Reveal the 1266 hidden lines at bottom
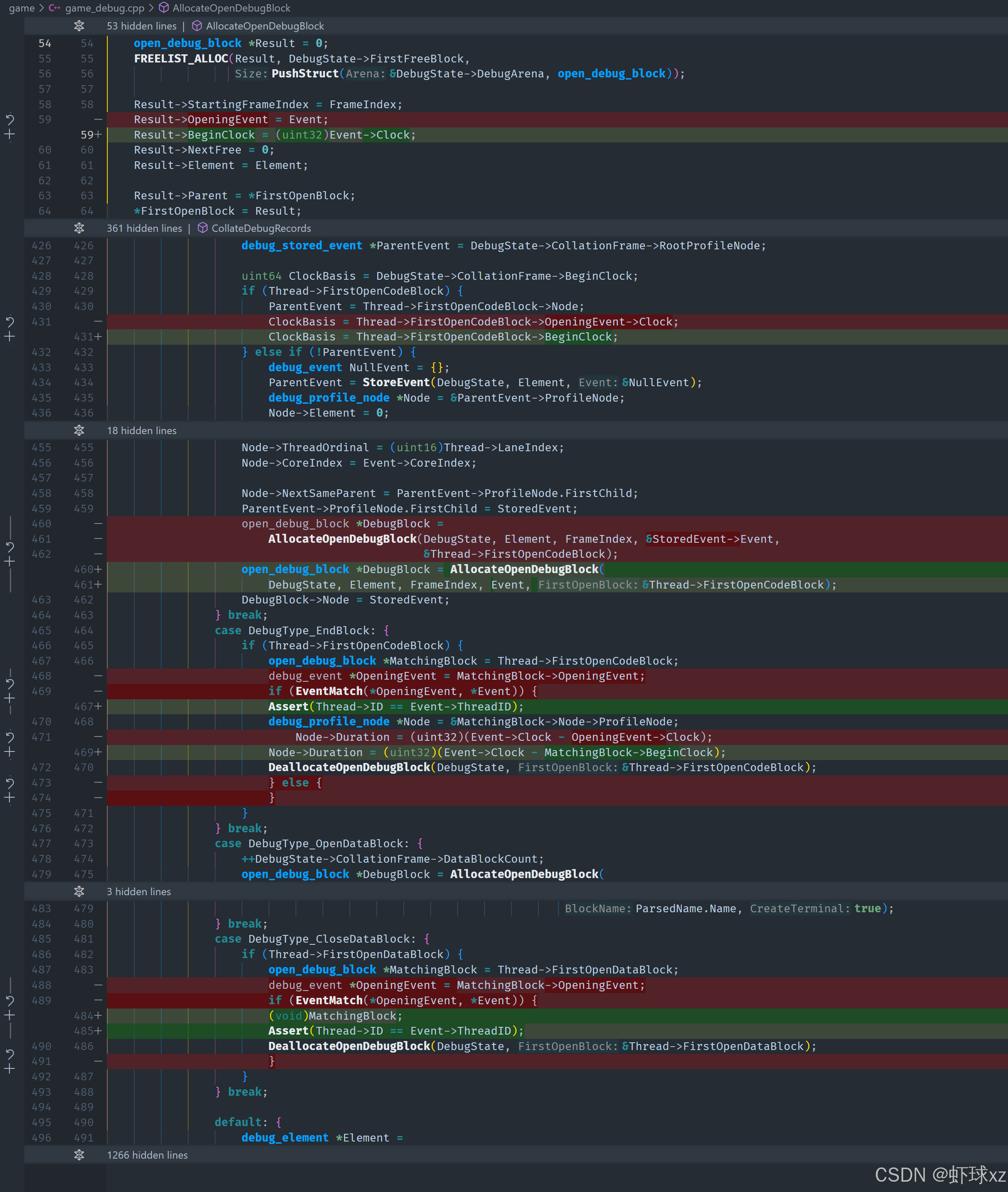The width and height of the screenshot is (1008, 1192). (x=79, y=1155)
